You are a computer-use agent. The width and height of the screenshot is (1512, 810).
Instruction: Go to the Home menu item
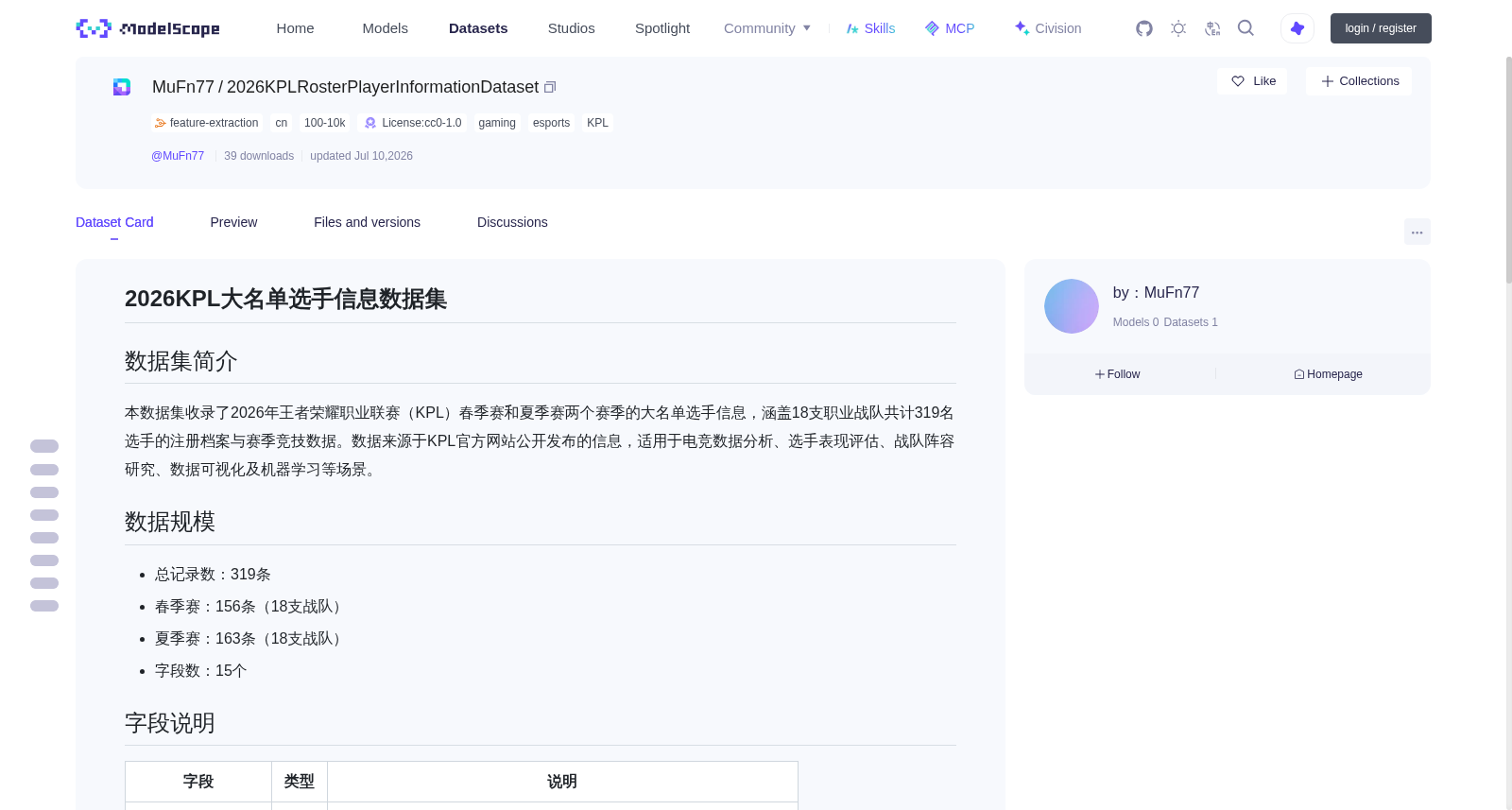point(295,28)
